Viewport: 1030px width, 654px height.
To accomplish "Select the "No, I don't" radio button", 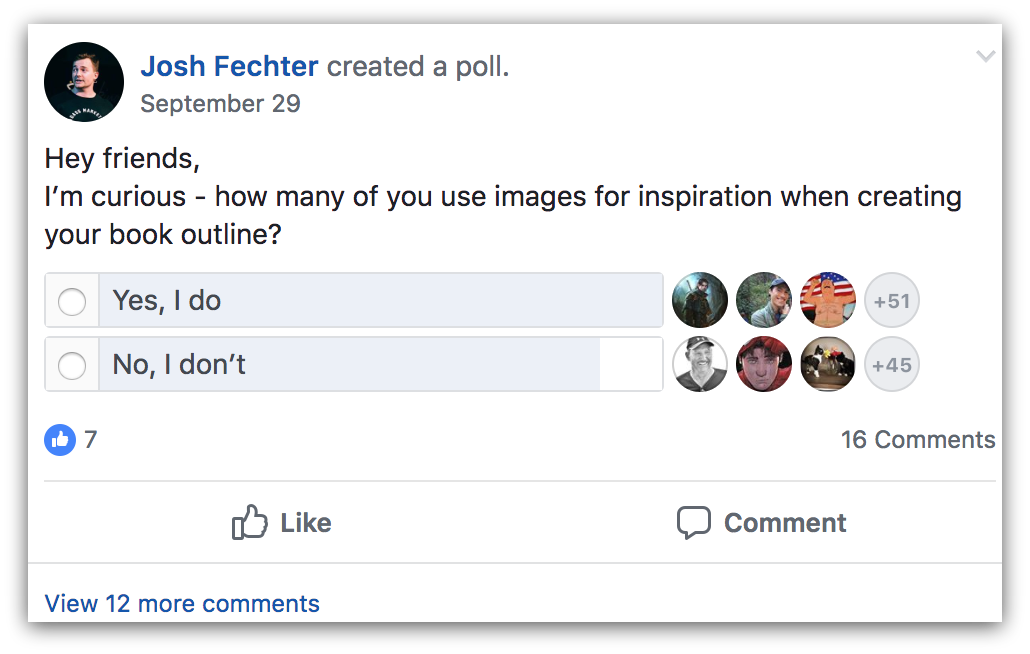I will (x=72, y=366).
